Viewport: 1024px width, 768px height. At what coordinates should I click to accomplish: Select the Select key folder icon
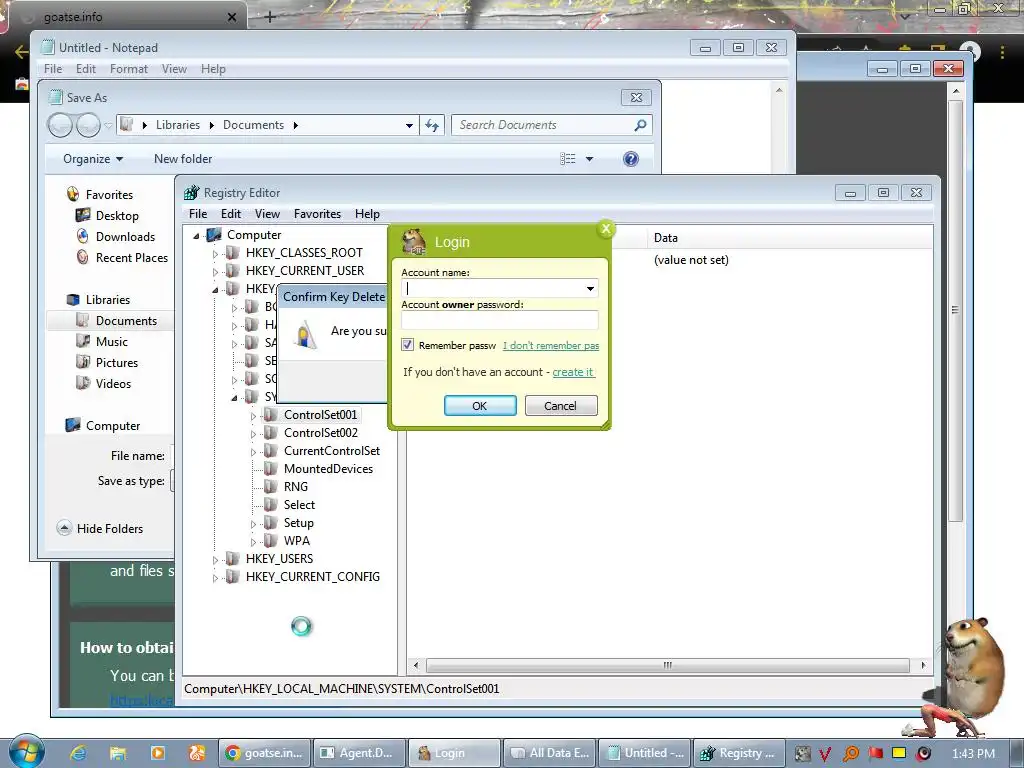[x=270, y=504]
